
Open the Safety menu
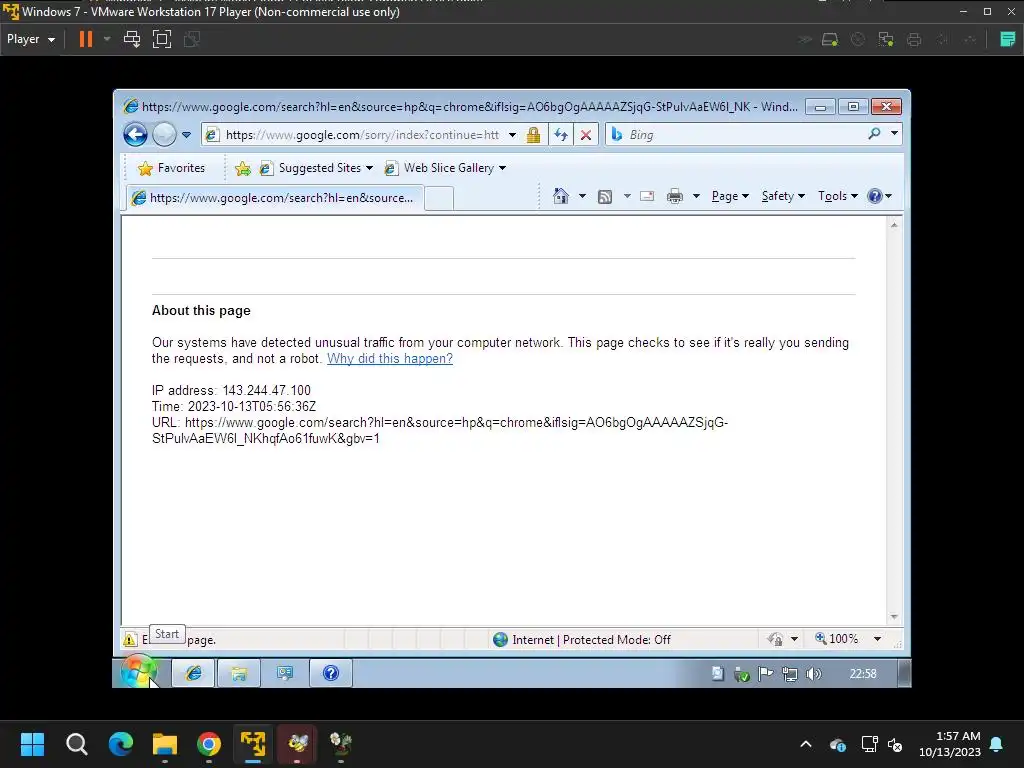pyautogui.click(x=783, y=196)
